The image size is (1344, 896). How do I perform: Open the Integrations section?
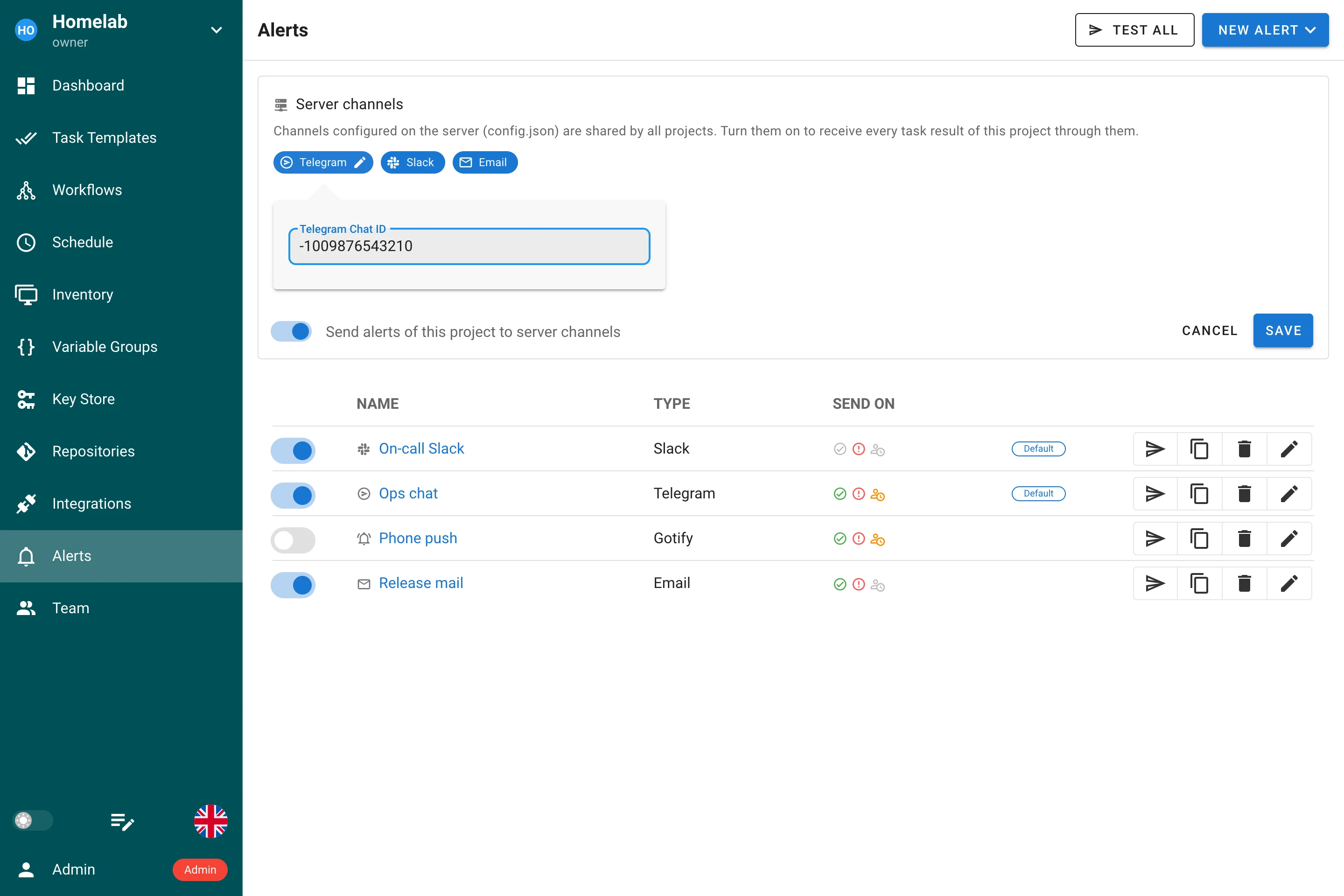(121, 504)
